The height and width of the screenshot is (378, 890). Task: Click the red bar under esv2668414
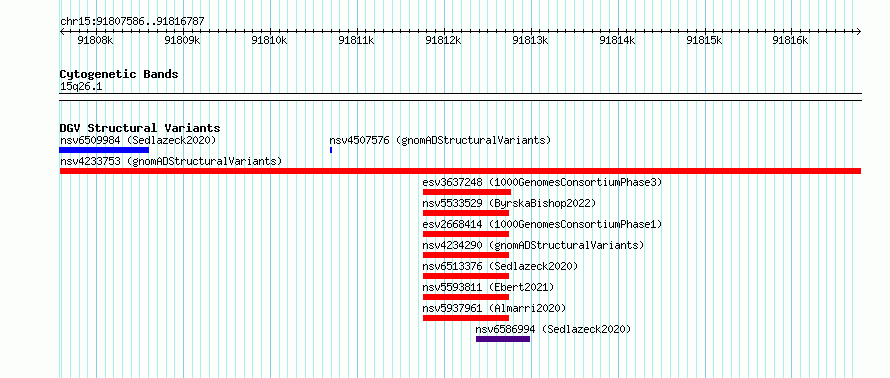[x=466, y=234]
